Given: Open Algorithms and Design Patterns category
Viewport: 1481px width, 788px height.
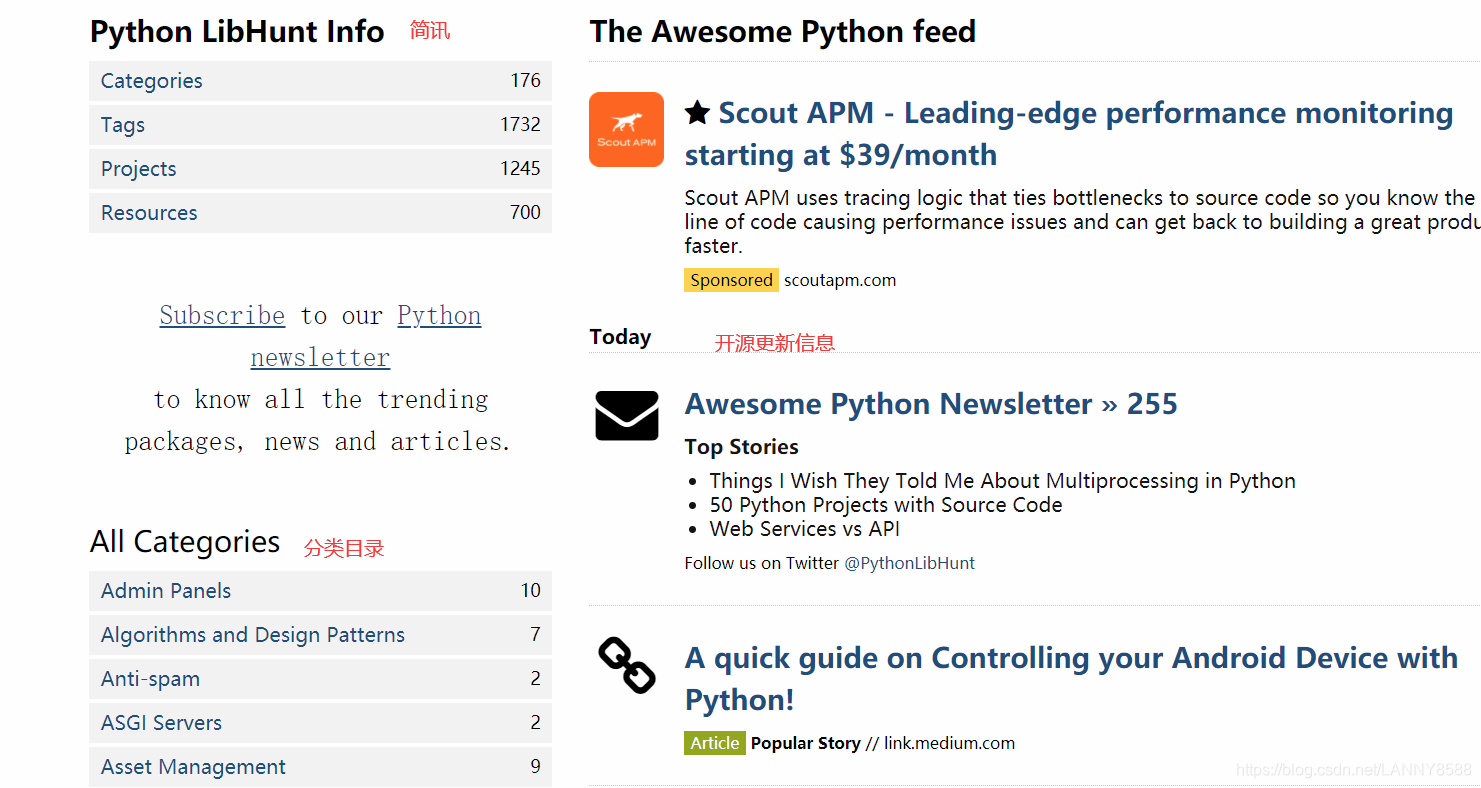Looking at the screenshot, I should pyautogui.click(x=320, y=635).
